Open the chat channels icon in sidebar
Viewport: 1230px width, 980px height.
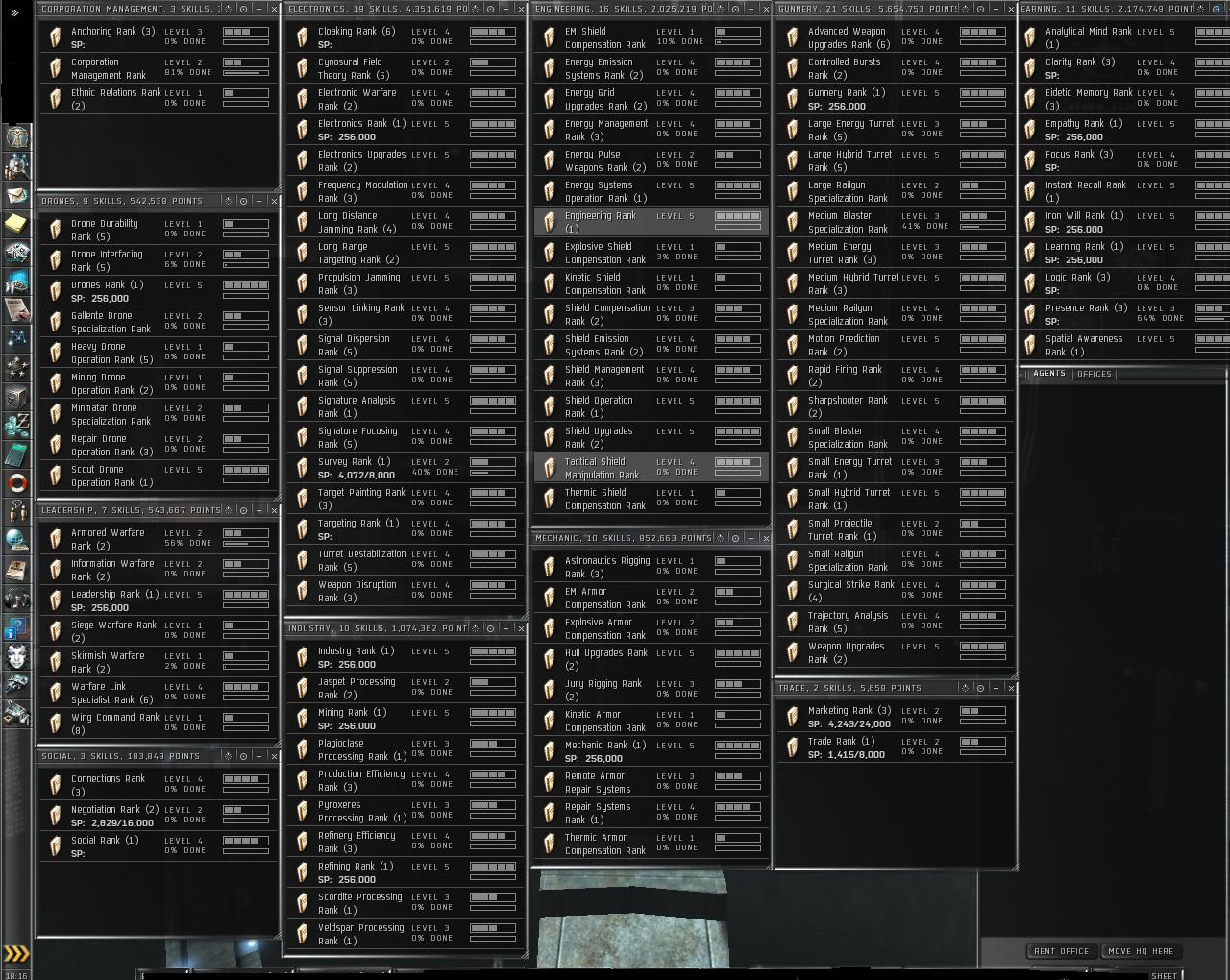pyautogui.click(x=16, y=510)
